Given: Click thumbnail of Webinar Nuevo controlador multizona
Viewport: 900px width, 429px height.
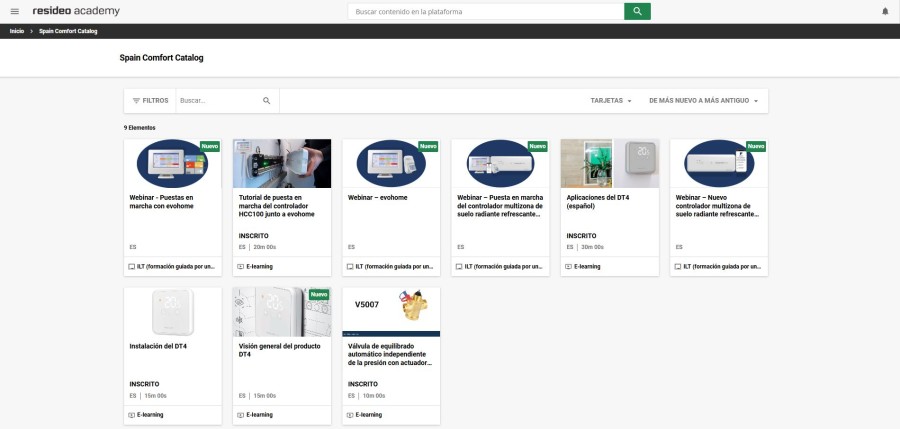Looking at the screenshot, I should [719, 163].
